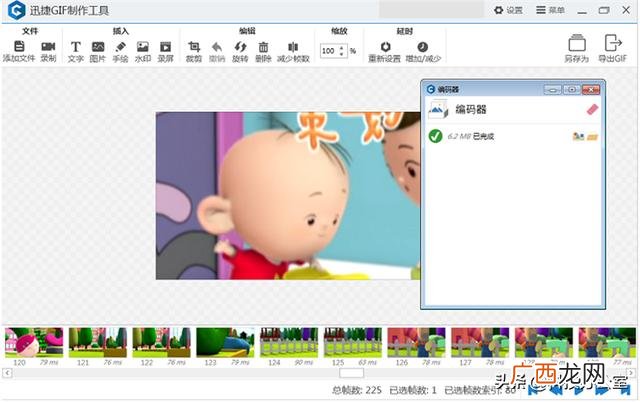This screenshot has width=640, height=402.
Task: Open the 菜单 hamburger menu
Action: tap(550, 10)
